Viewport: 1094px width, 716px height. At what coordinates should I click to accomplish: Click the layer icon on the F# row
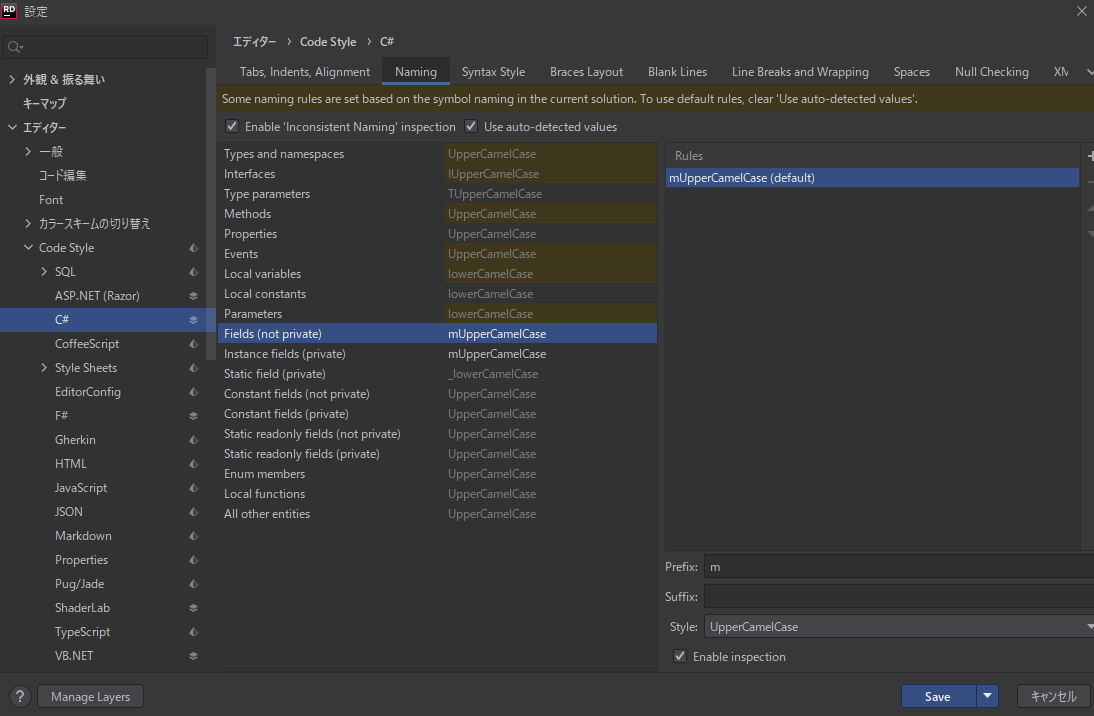[194, 416]
